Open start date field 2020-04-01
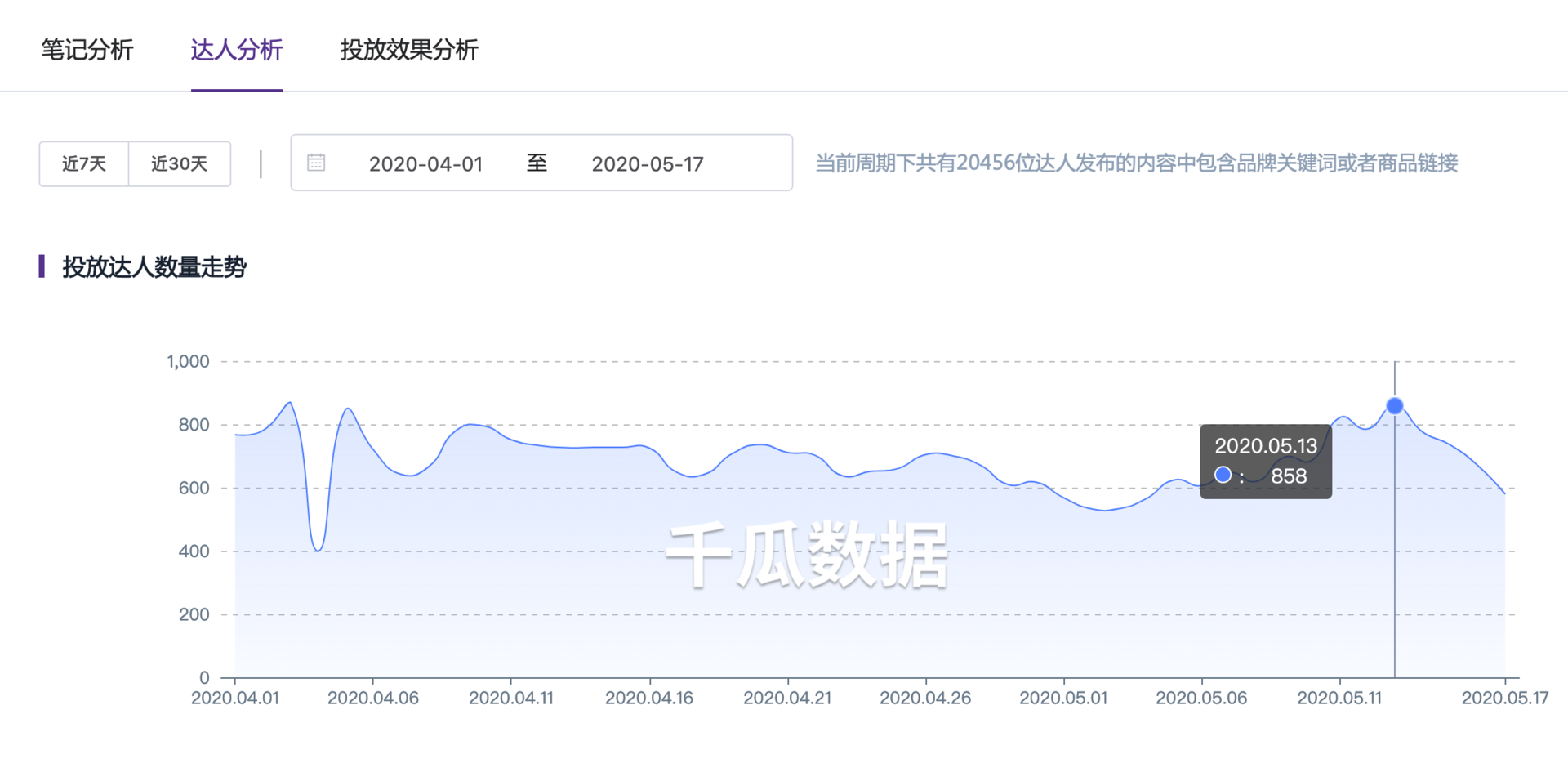 coord(425,163)
